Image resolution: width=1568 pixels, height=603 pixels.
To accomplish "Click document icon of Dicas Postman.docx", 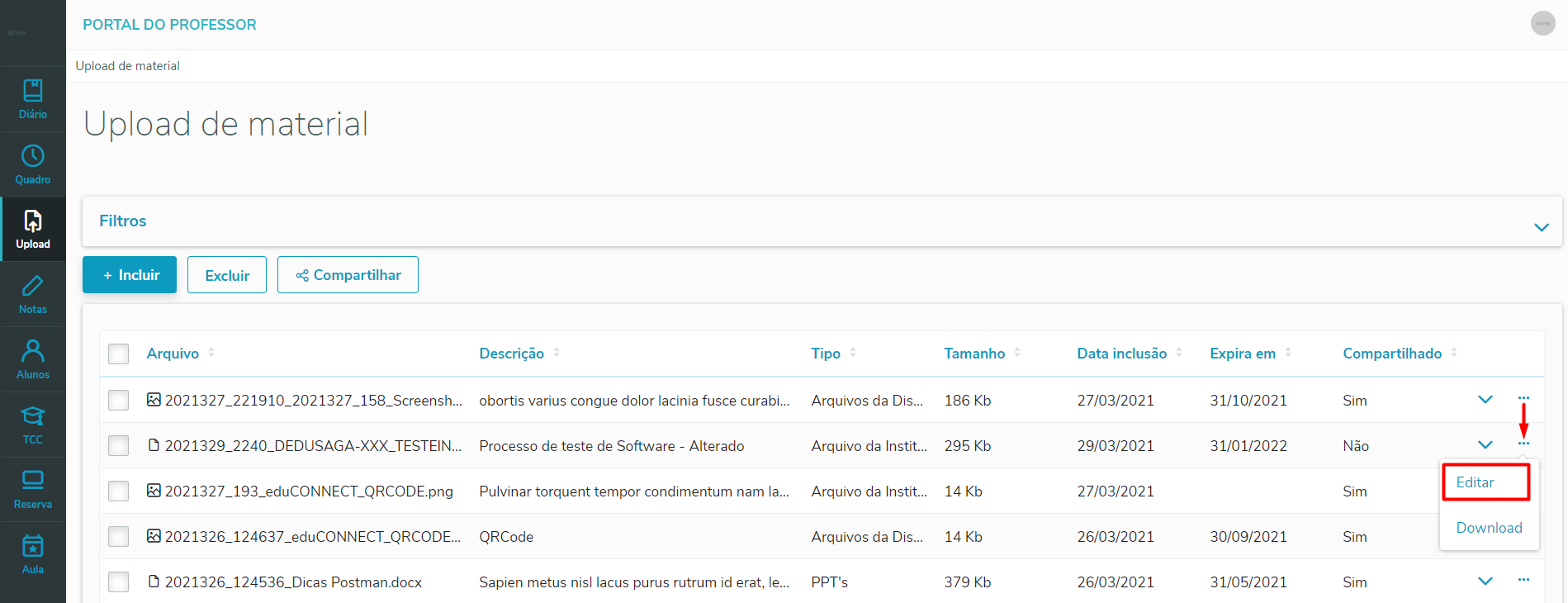I will tap(154, 582).
